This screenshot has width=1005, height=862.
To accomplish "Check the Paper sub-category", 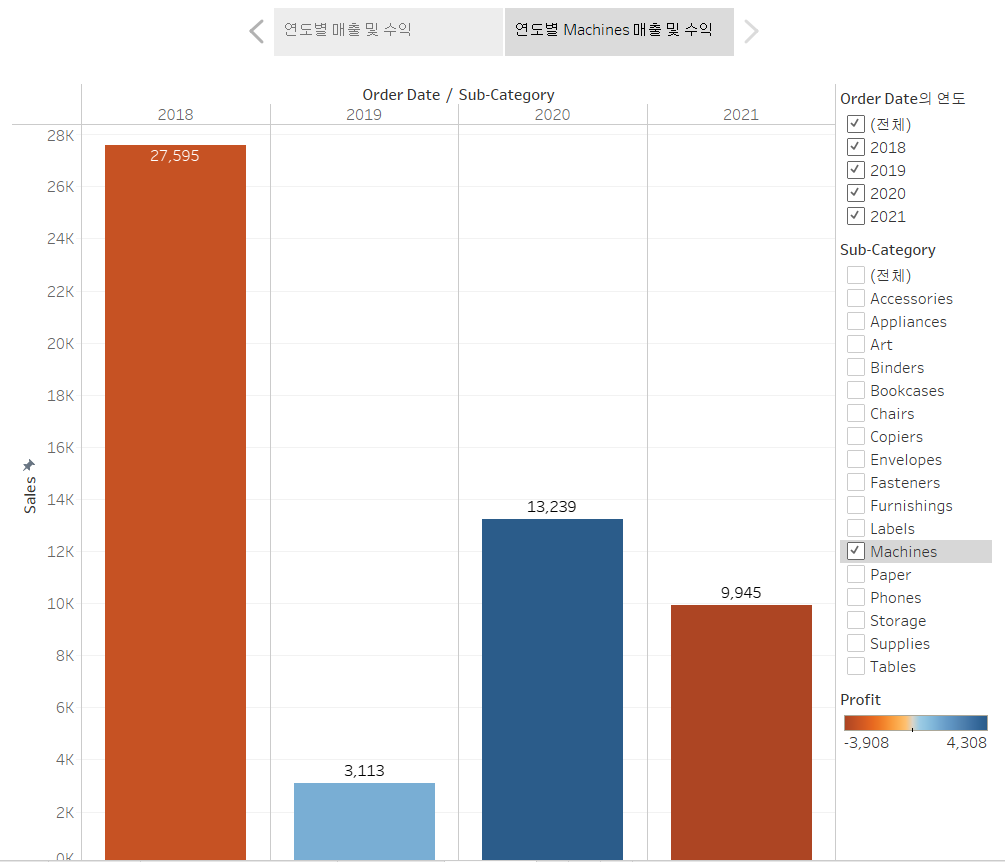I will point(856,574).
